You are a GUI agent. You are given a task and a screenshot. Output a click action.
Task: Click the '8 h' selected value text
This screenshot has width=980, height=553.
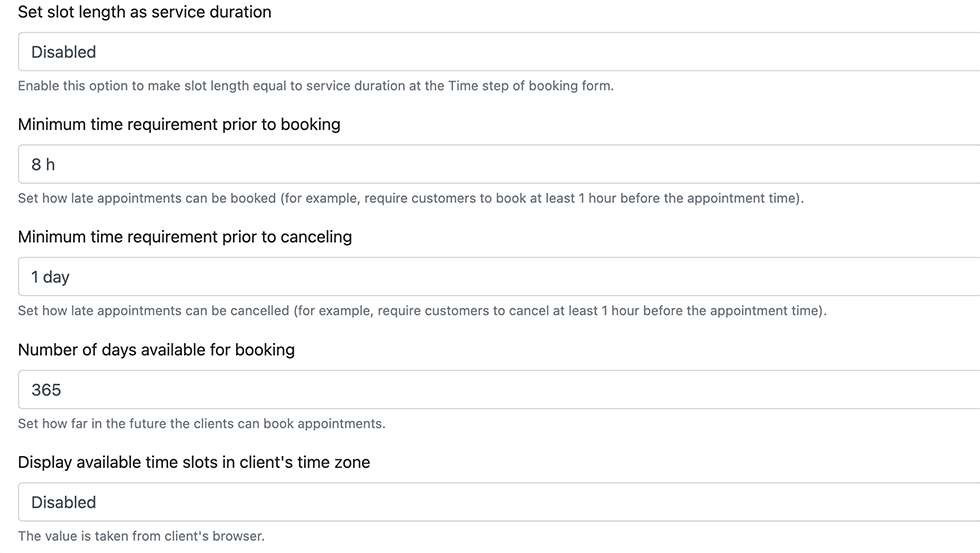point(43,165)
